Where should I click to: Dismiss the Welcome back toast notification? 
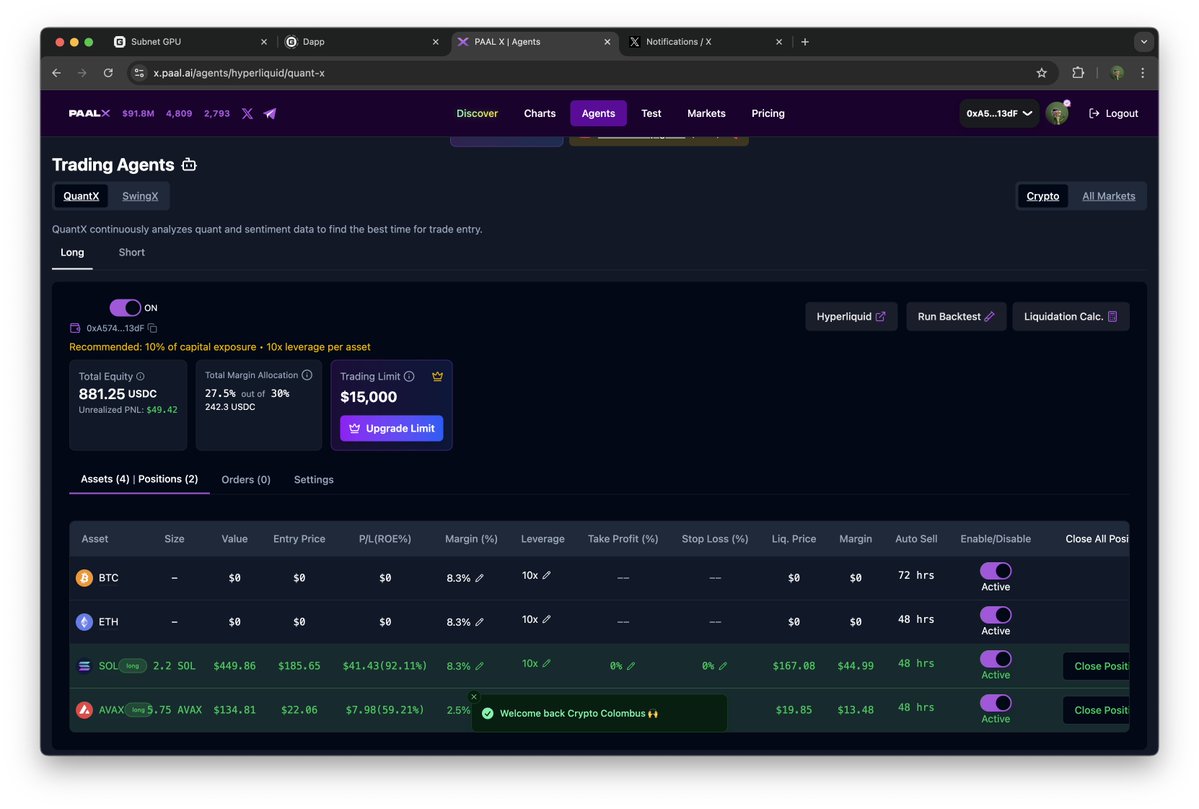pyautogui.click(x=474, y=697)
